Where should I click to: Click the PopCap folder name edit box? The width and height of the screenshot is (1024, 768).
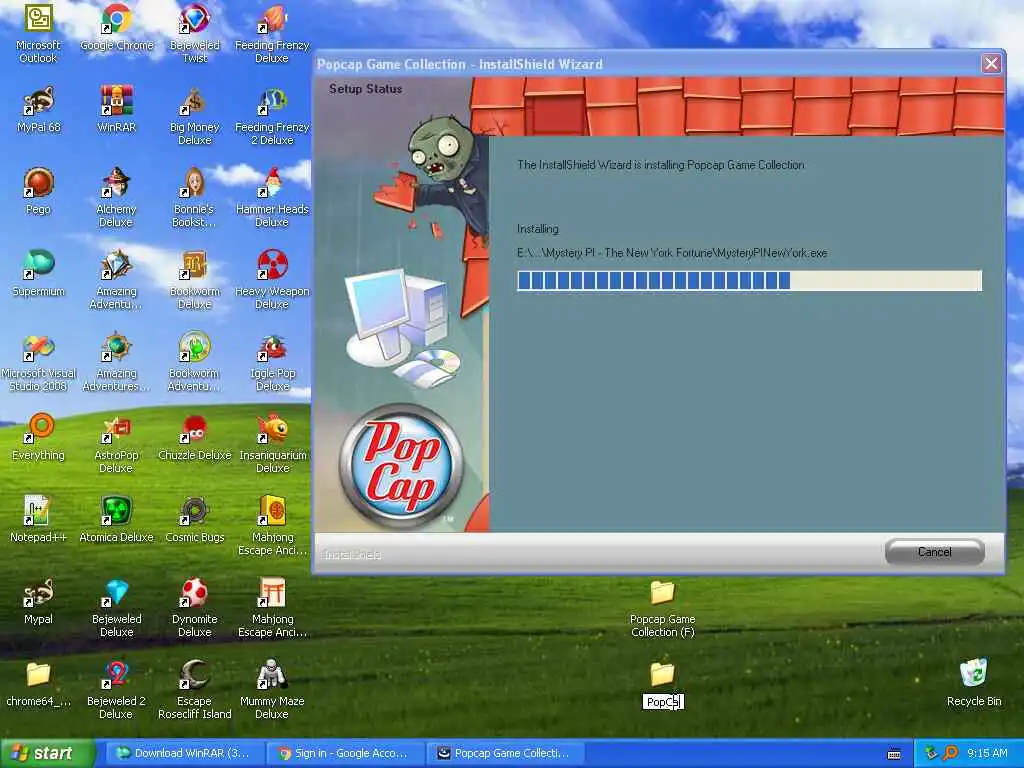pyautogui.click(x=663, y=702)
